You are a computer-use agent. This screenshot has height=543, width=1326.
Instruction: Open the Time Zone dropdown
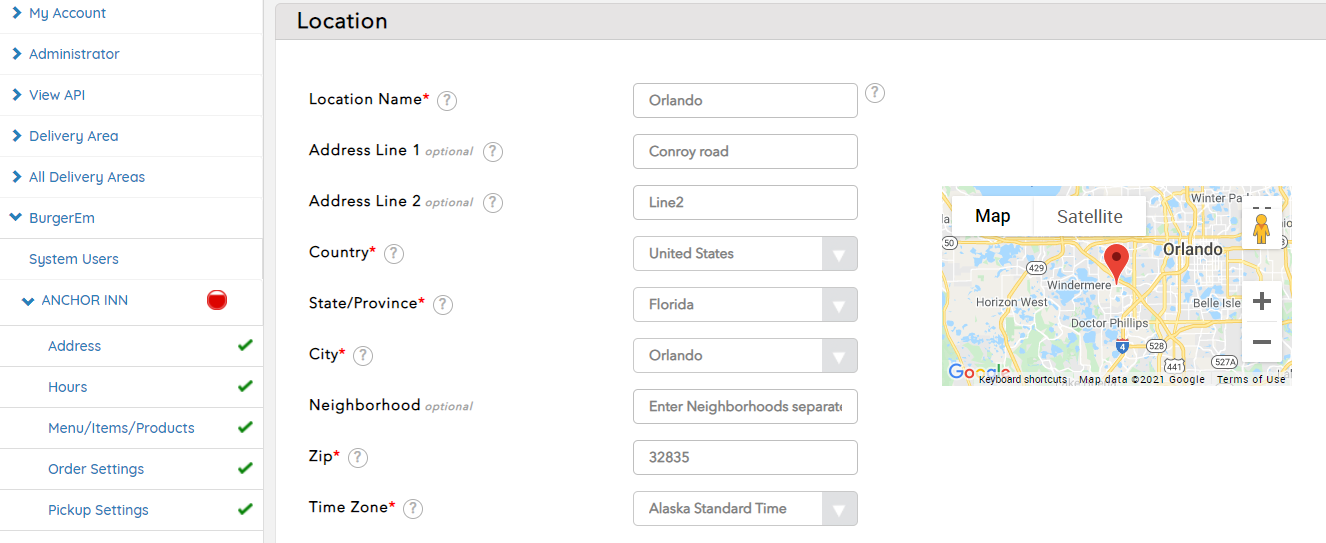745,509
